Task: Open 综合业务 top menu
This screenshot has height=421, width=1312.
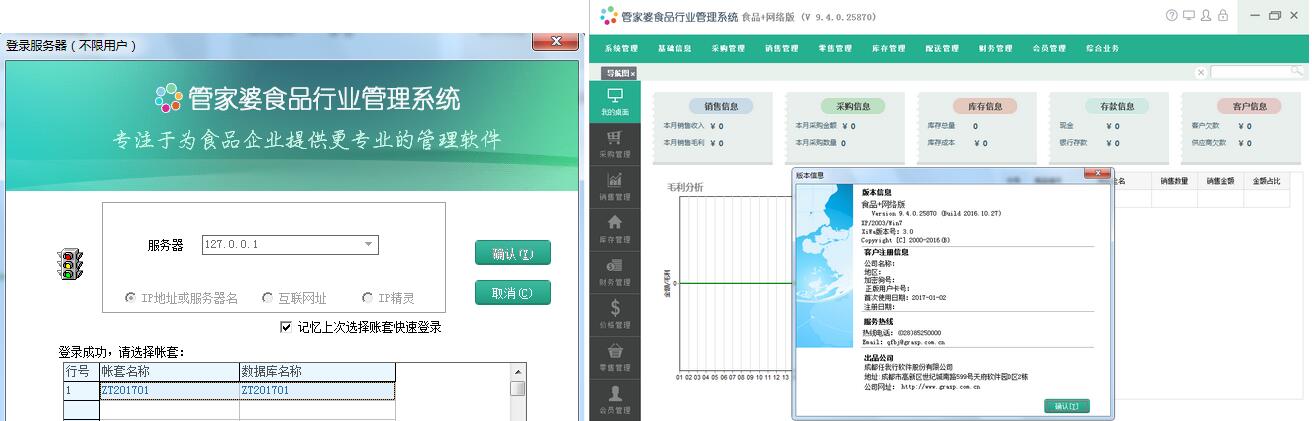Action: tap(1102, 48)
